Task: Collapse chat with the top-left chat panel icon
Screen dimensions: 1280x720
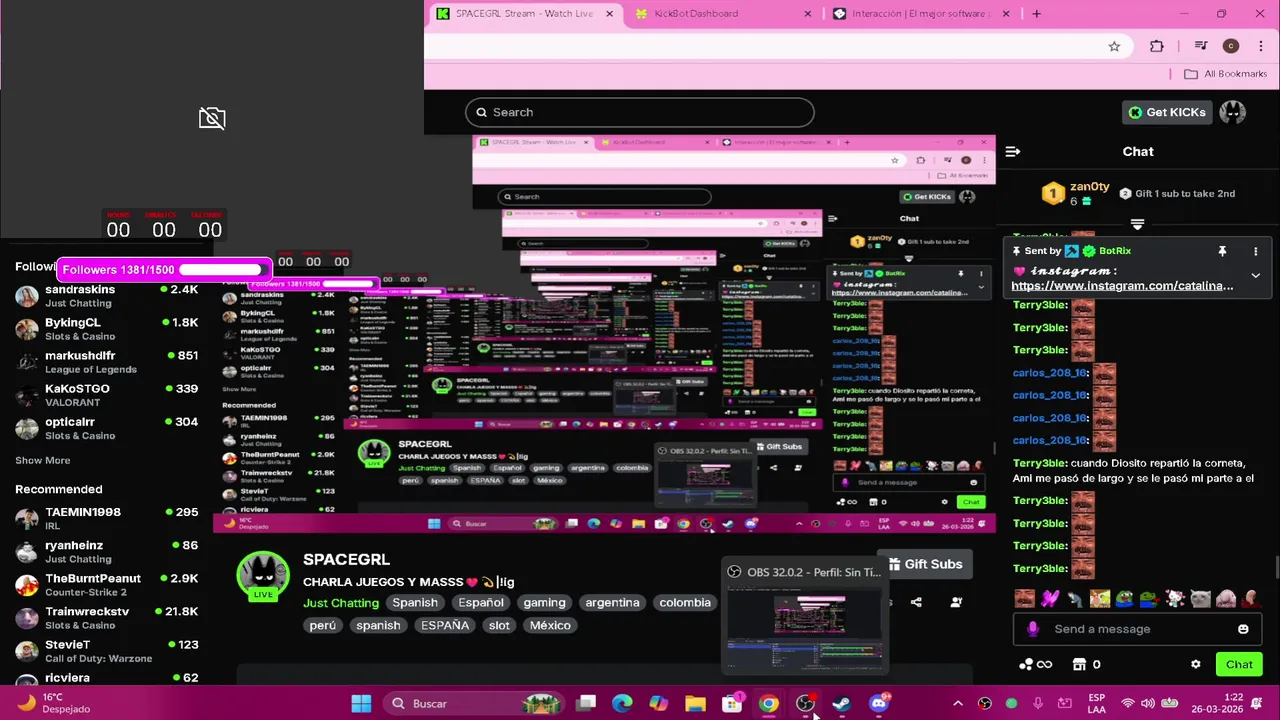Action: pos(1013,151)
